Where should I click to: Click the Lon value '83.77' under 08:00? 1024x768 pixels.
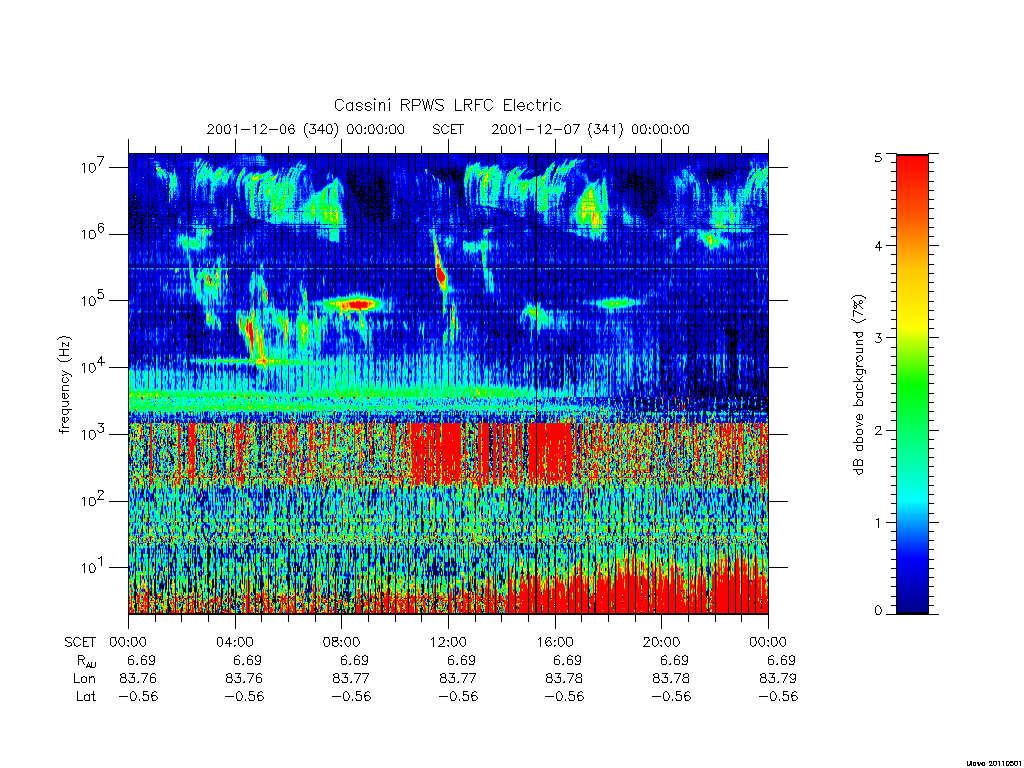point(351,679)
